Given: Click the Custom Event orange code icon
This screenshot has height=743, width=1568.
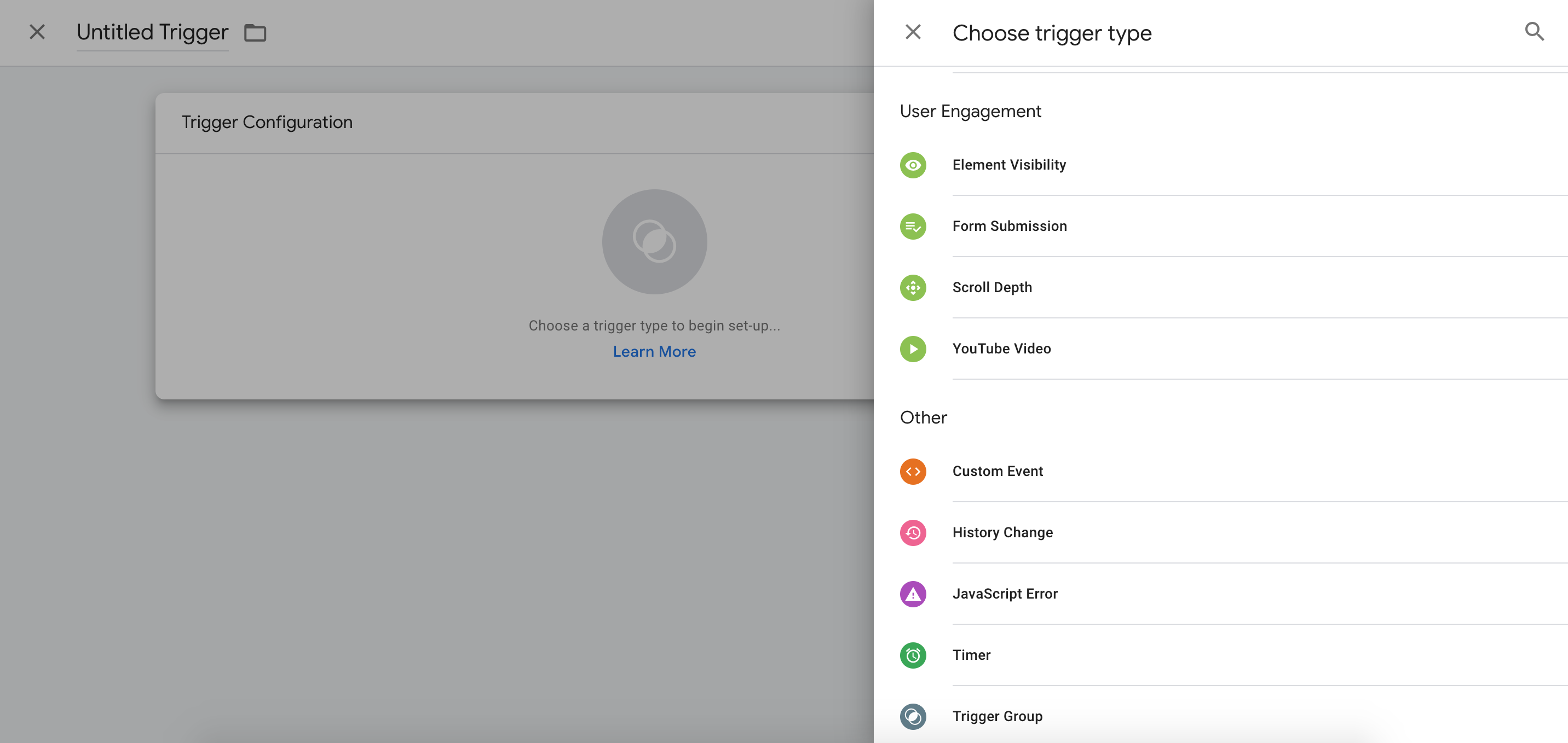Looking at the screenshot, I should point(913,472).
